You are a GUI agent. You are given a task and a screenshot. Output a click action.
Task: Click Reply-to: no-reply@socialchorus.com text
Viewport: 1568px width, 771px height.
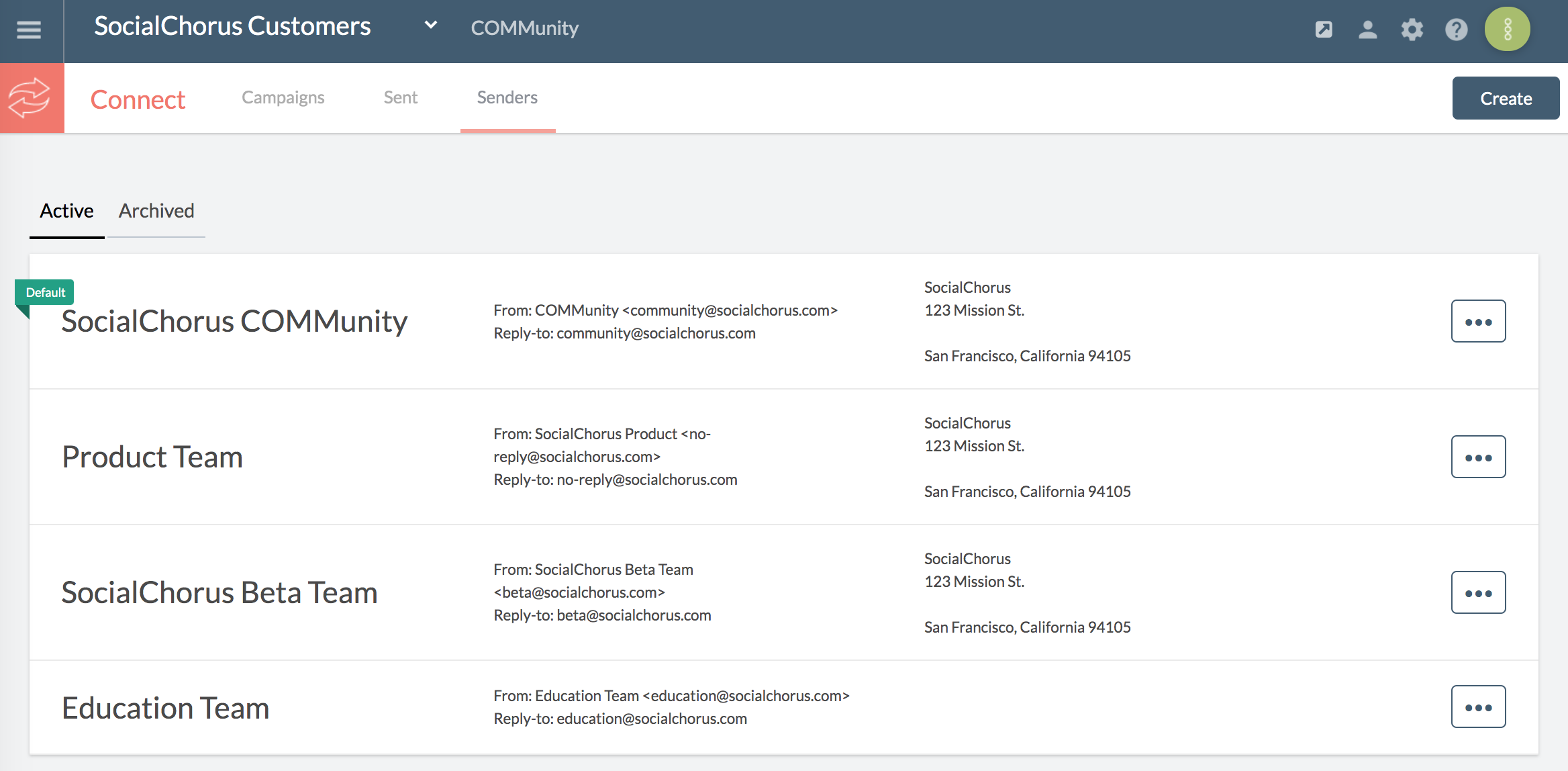click(616, 480)
